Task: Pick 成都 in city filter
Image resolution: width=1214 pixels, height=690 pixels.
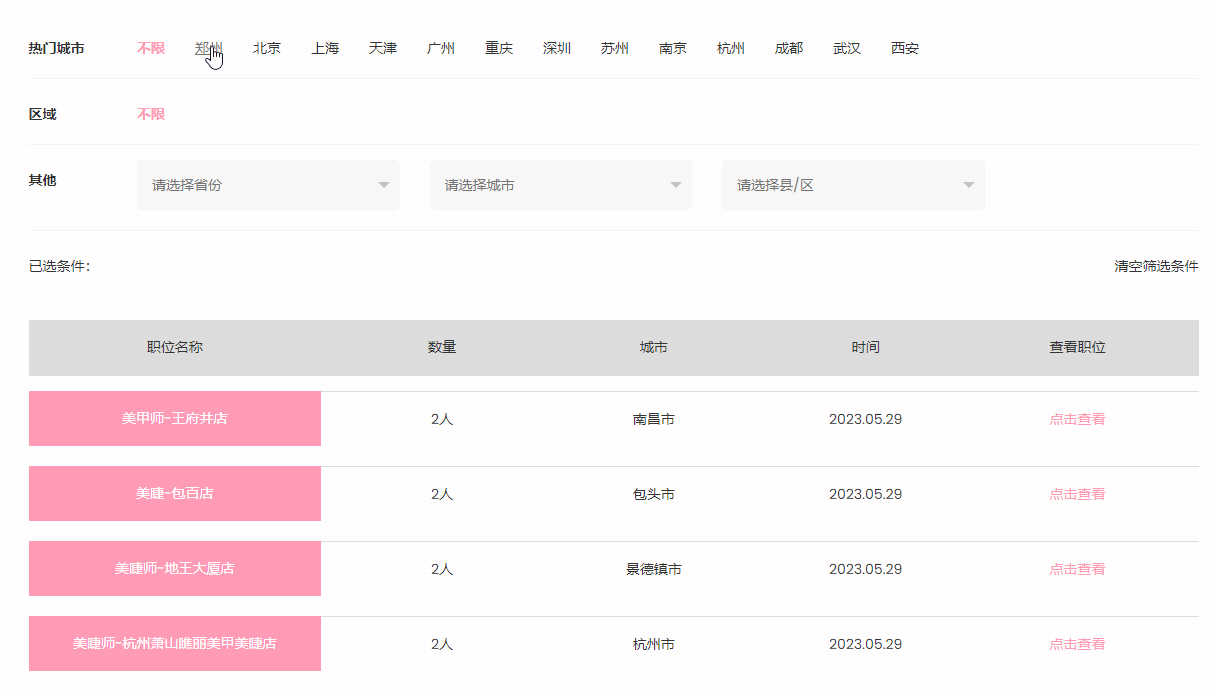Action: pos(789,48)
